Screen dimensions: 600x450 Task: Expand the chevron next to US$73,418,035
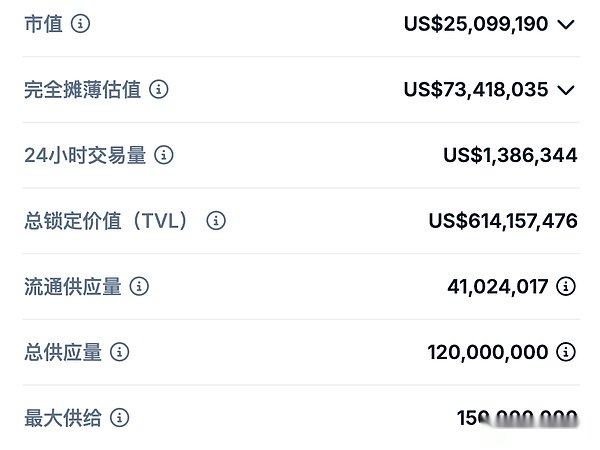566,90
